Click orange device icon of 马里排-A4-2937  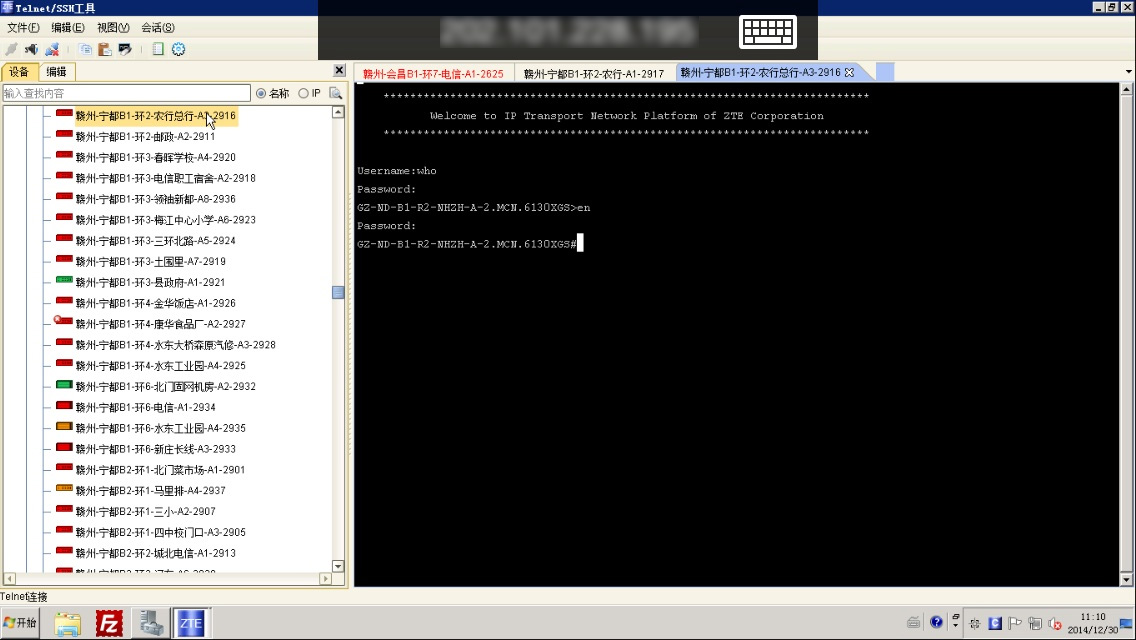coord(64,489)
